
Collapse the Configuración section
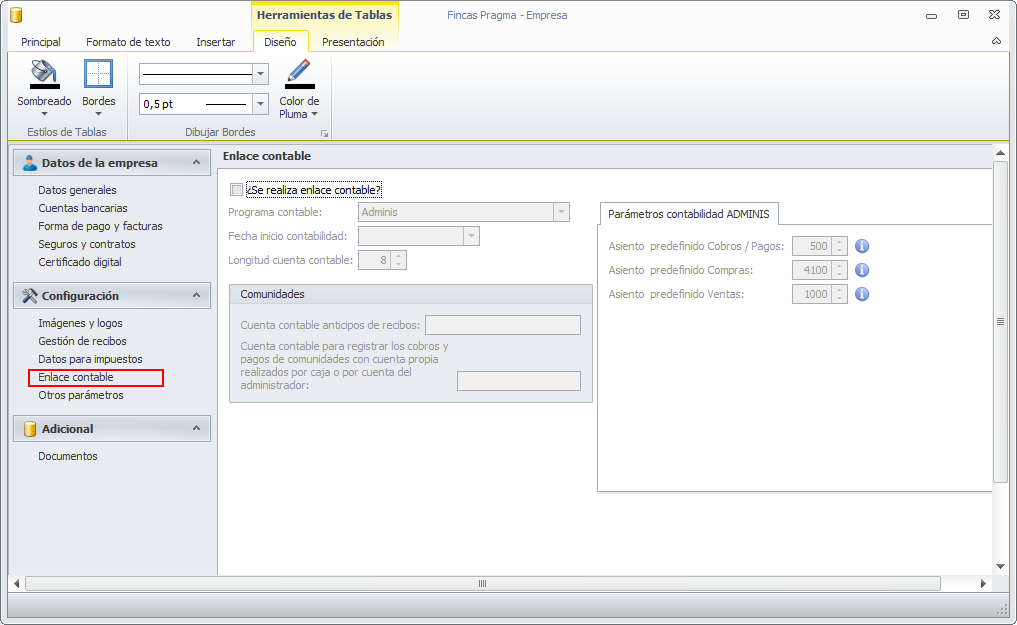click(x=196, y=296)
